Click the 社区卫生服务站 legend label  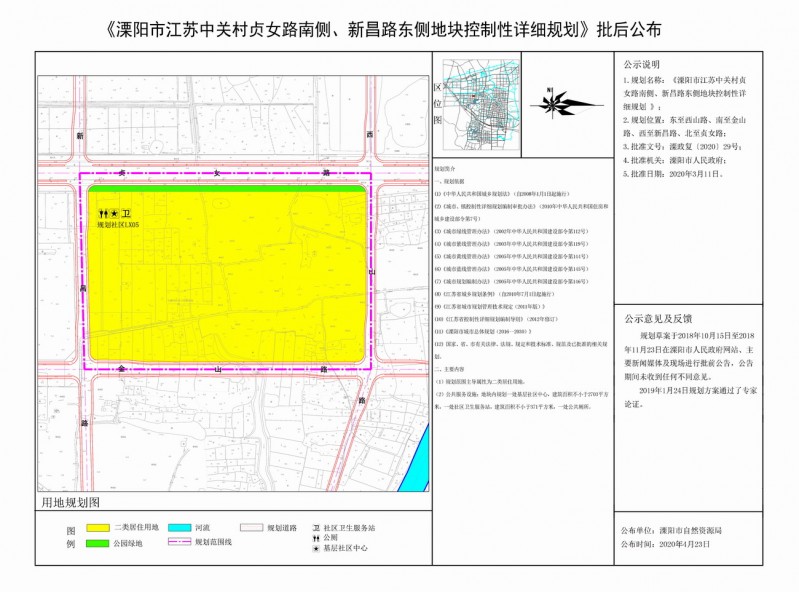(x=349, y=528)
